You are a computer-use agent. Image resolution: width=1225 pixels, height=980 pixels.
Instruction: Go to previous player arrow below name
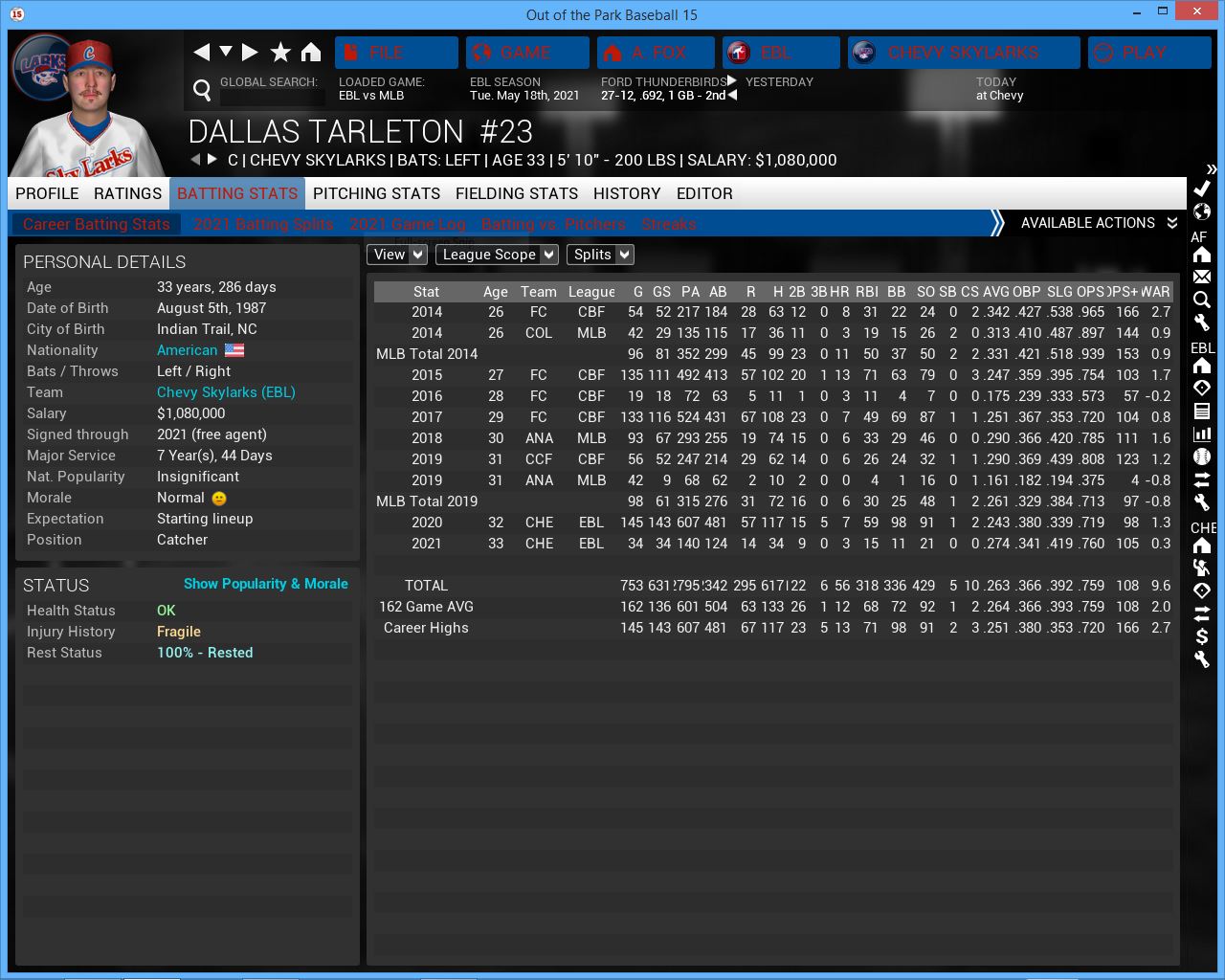(x=195, y=160)
